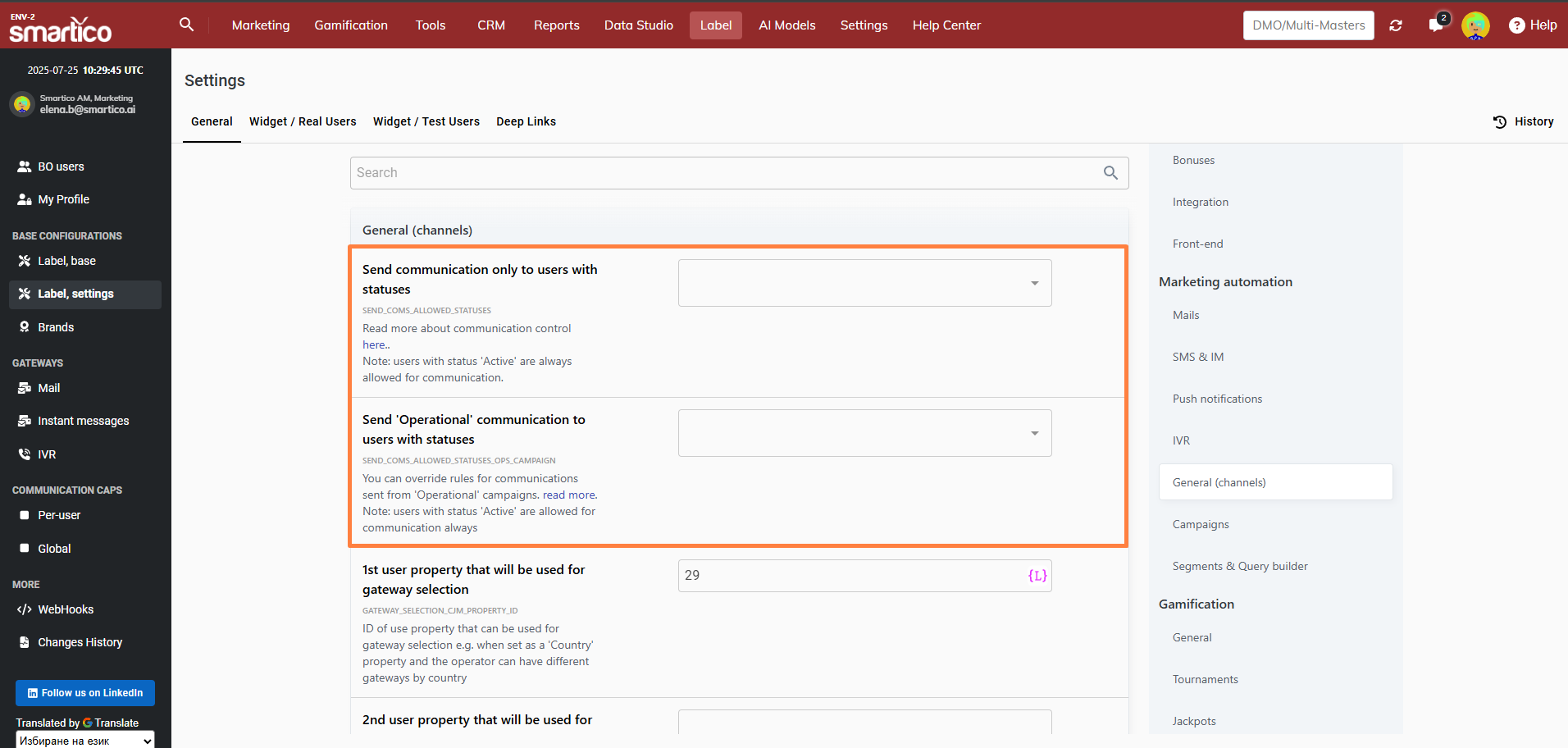This screenshot has height=748, width=1568.
Task: Open WebHooks from the sidebar
Action: click(x=66, y=609)
